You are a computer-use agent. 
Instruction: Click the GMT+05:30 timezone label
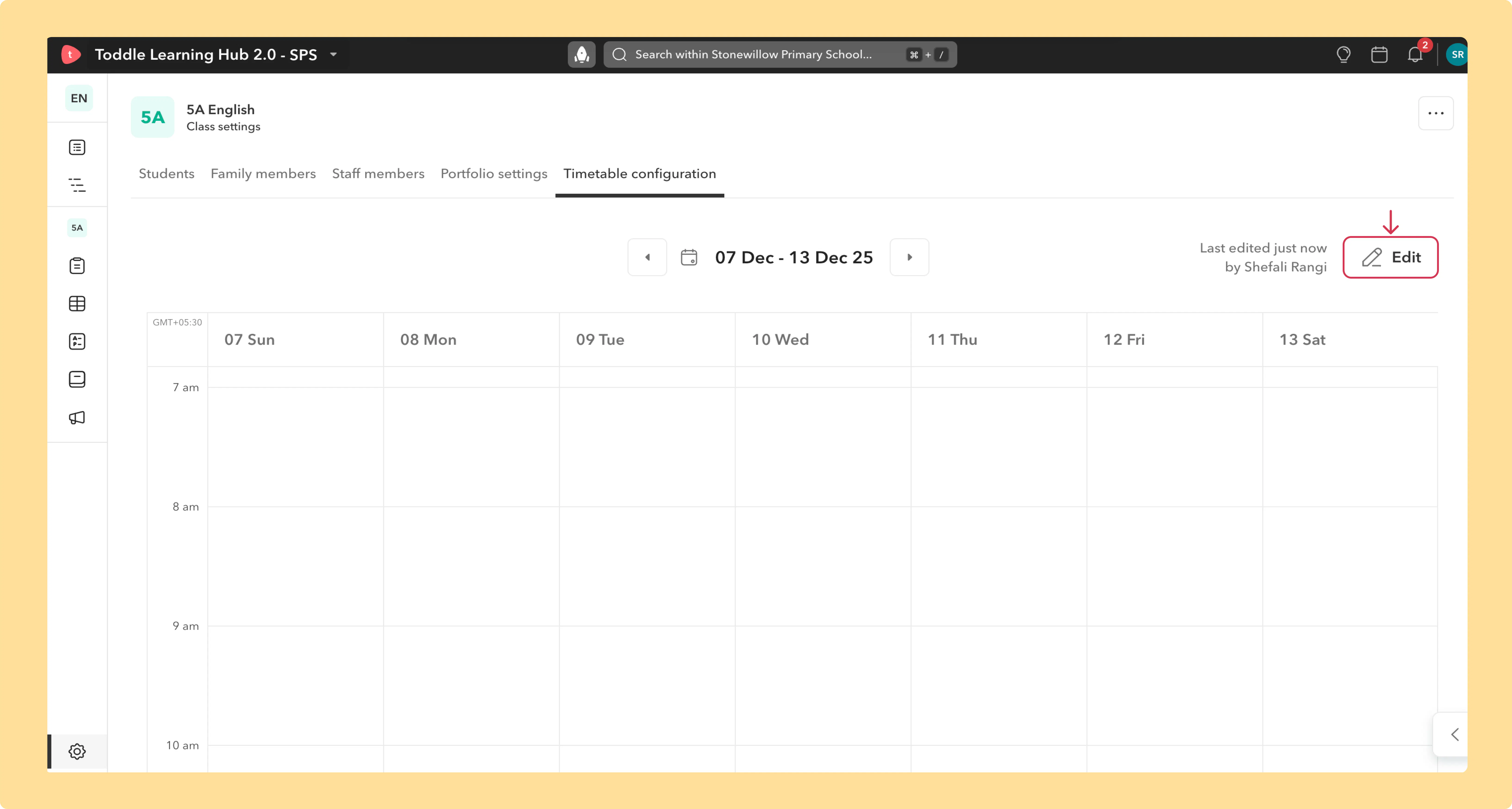[x=177, y=322]
